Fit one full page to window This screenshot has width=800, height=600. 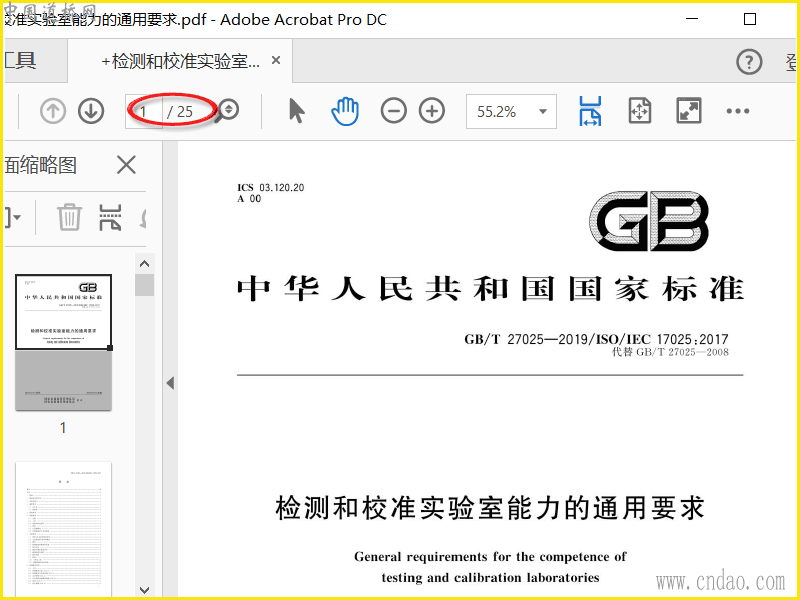(640, 111)
